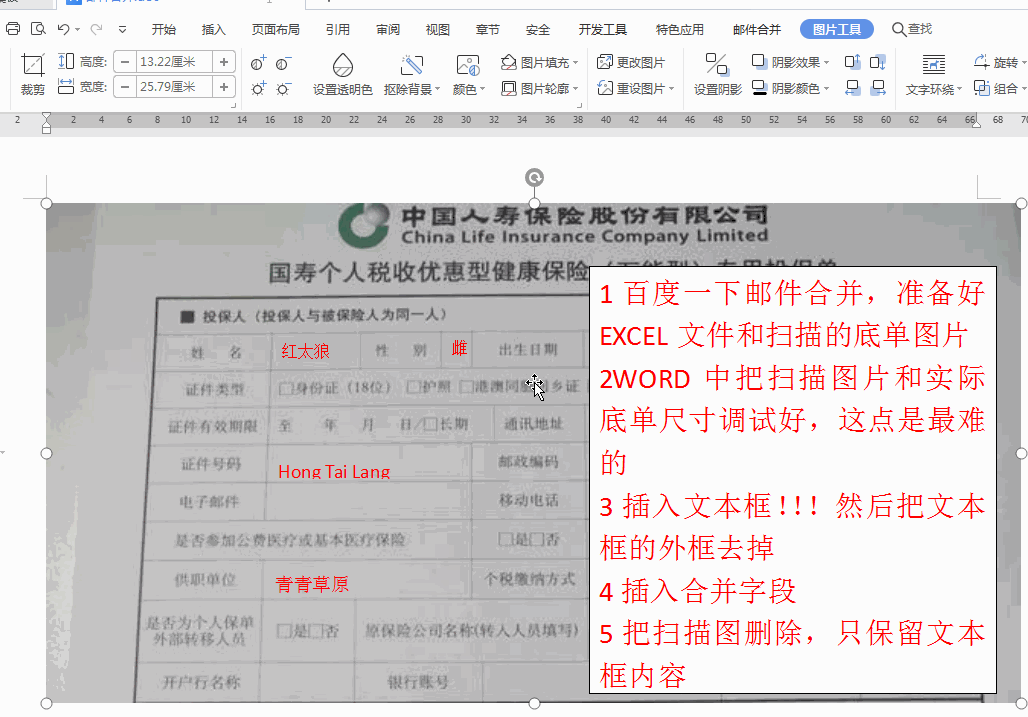The image size is (1028, 717).
Task: Switch to the 邮件合并 tab
Action: [757, 29]
